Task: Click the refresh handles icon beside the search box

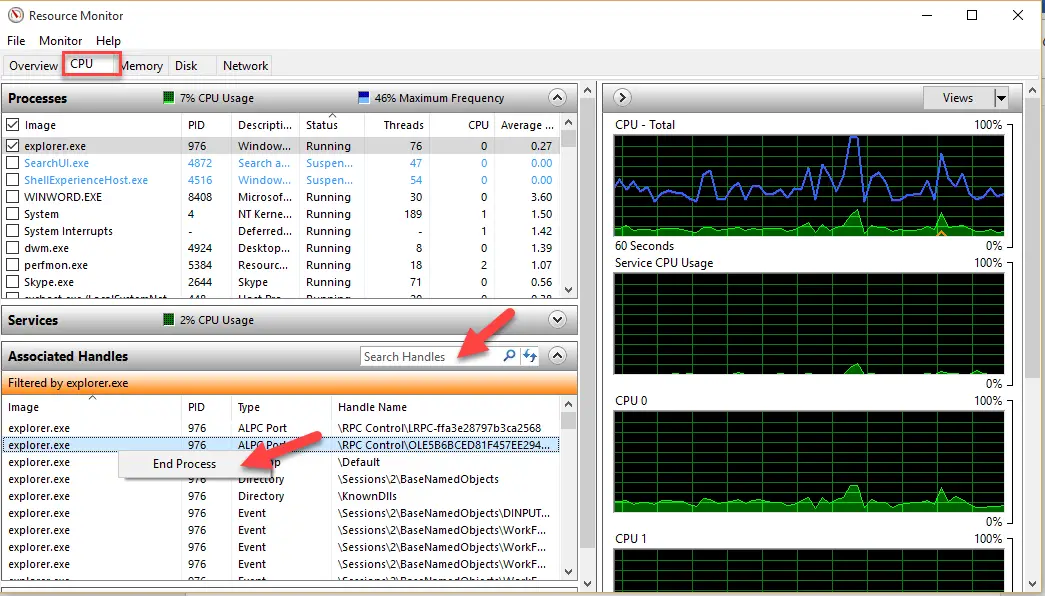Action: [x=530, y=356]
